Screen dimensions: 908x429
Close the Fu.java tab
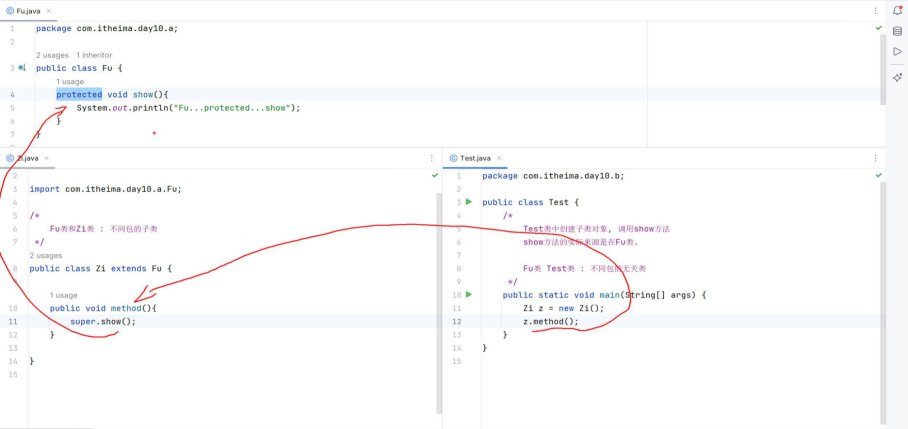pos(48,10)
